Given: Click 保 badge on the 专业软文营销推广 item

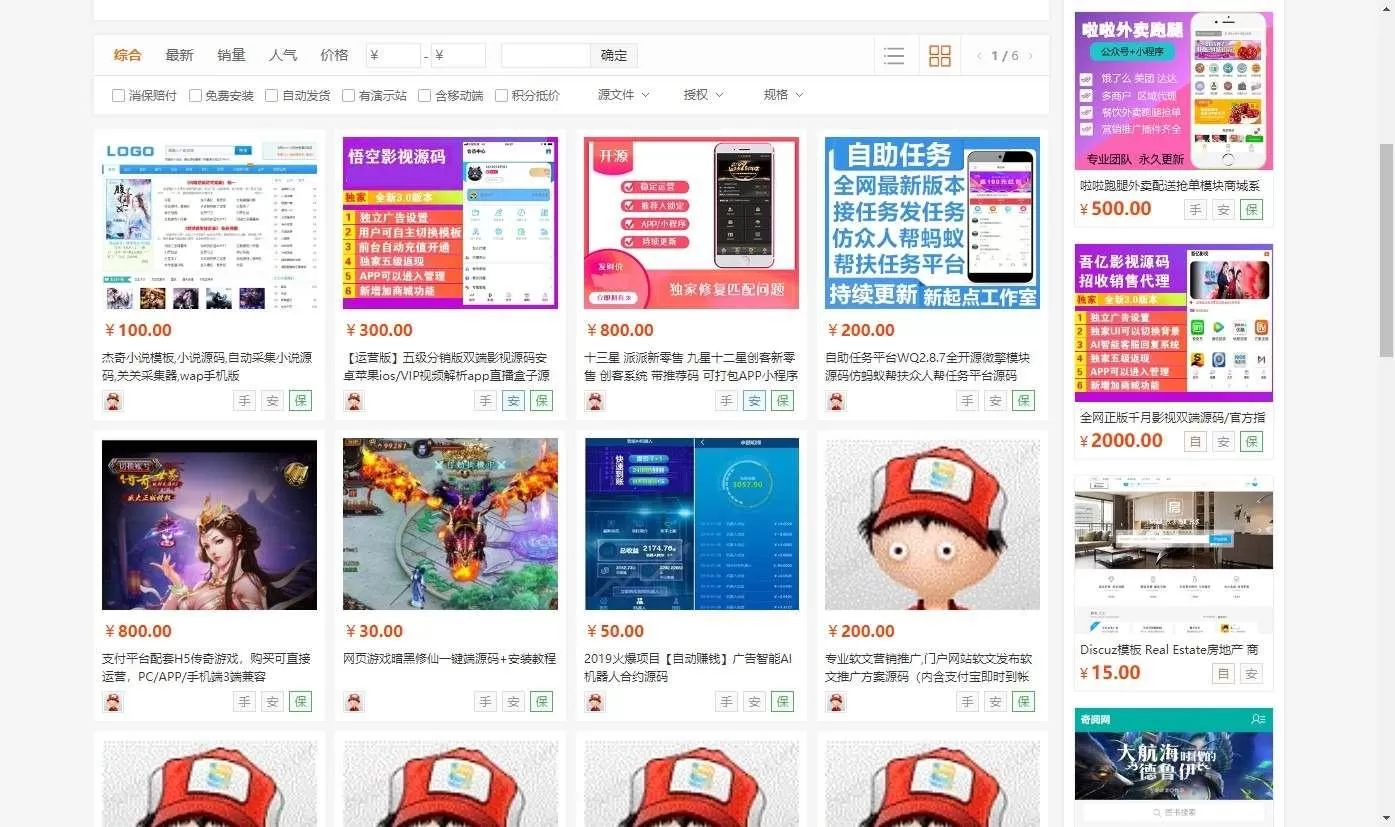Looking at the screenshot, I should pyautogui.click(x=1024, y=702).
